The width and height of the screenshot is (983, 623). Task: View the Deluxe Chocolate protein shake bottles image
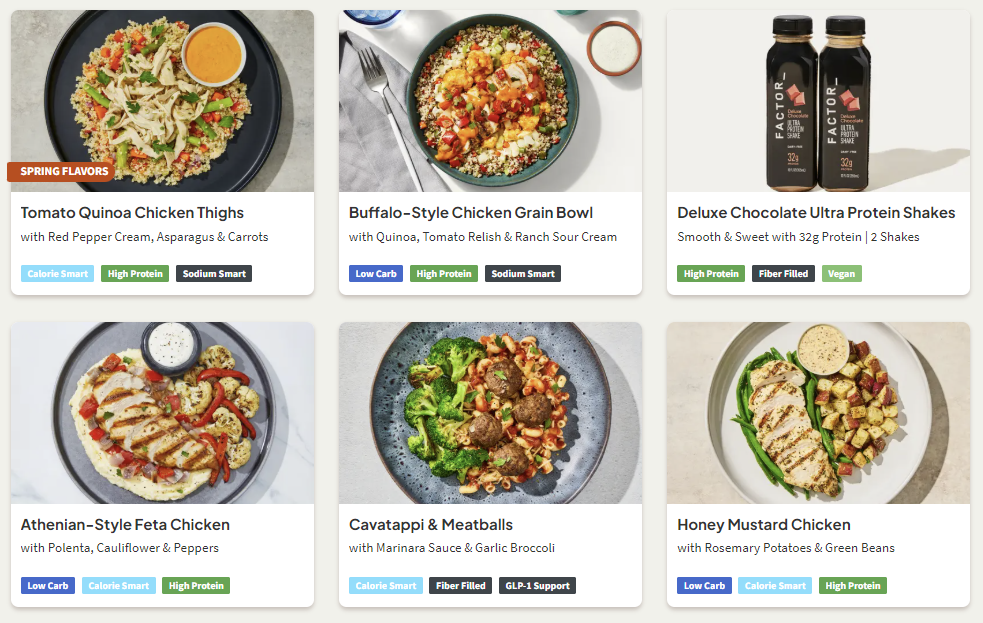point(818,100)
